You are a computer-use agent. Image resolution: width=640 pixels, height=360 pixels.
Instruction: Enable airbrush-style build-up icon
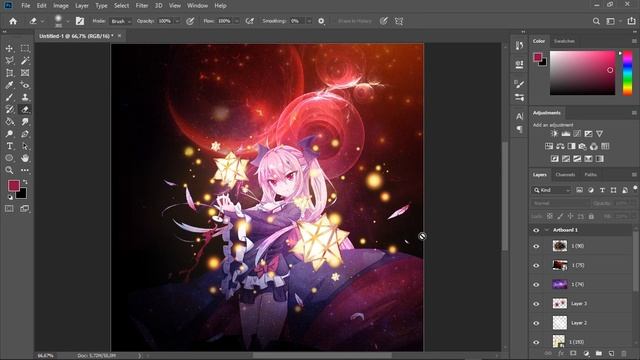(x=250, y=21)
